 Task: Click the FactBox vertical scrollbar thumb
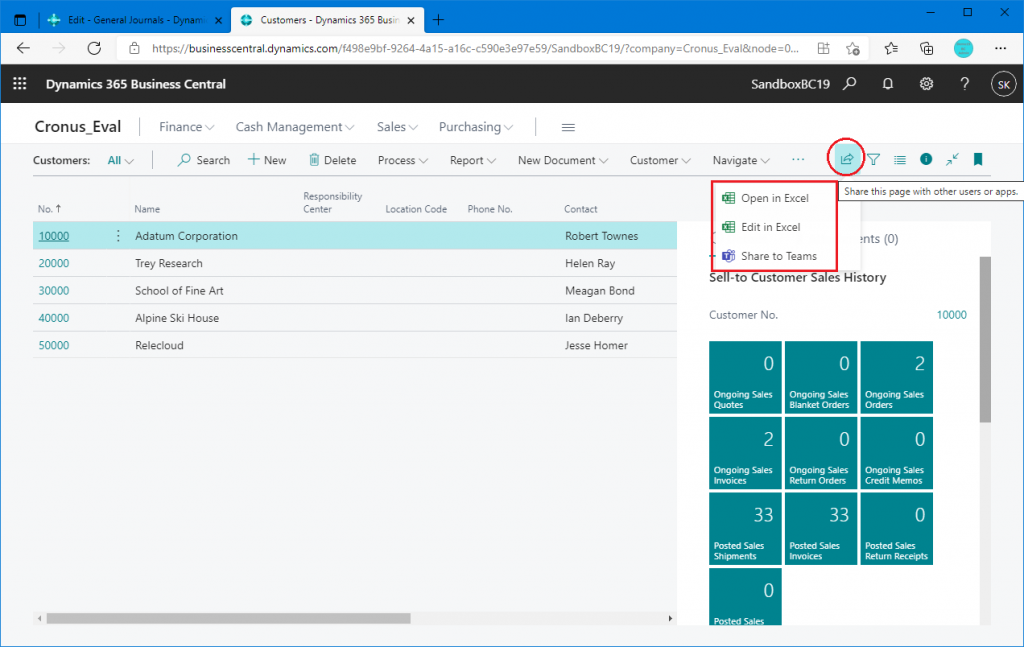point(985,339)
